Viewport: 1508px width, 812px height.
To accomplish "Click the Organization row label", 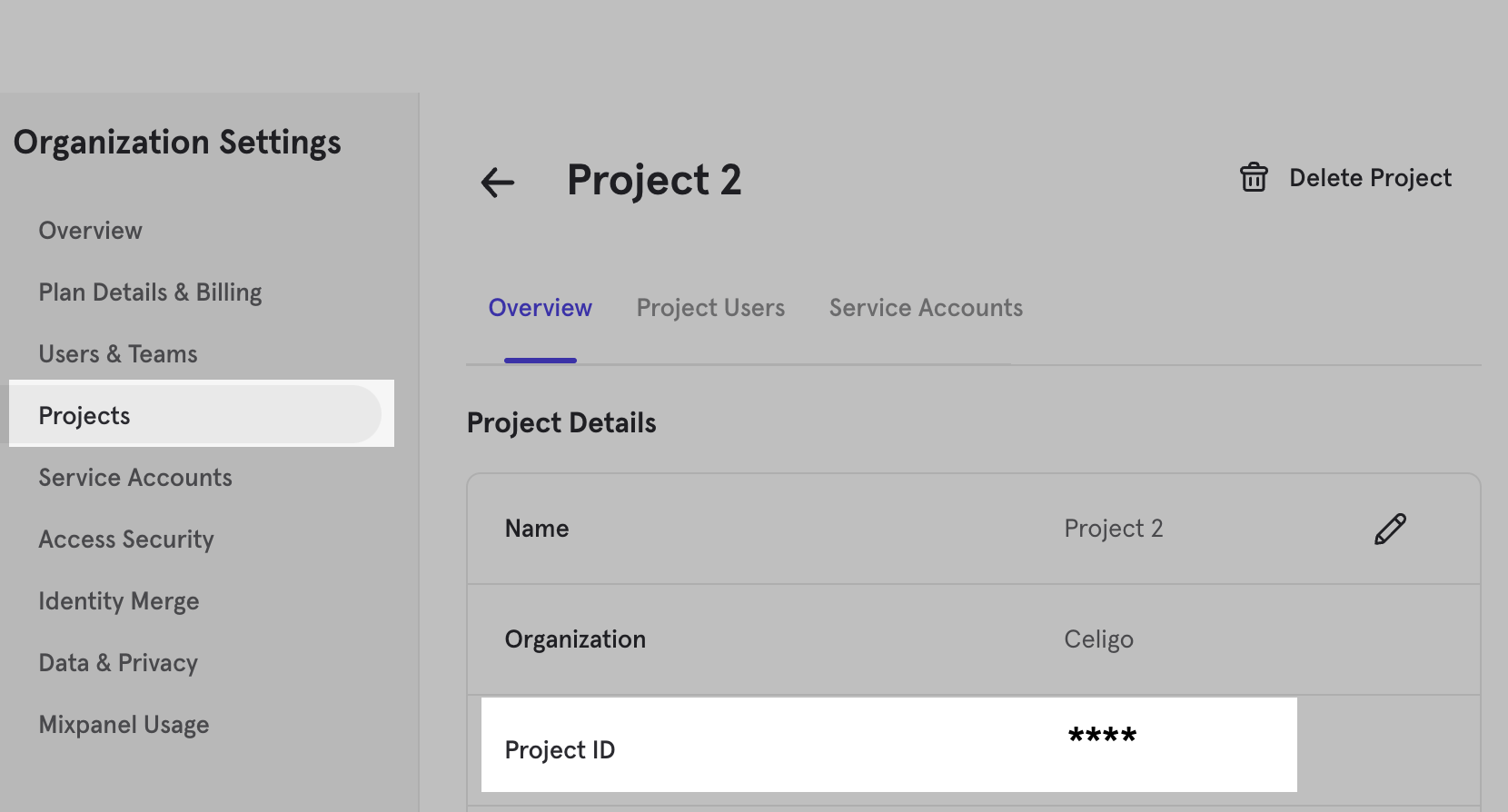I will (575, 639).
